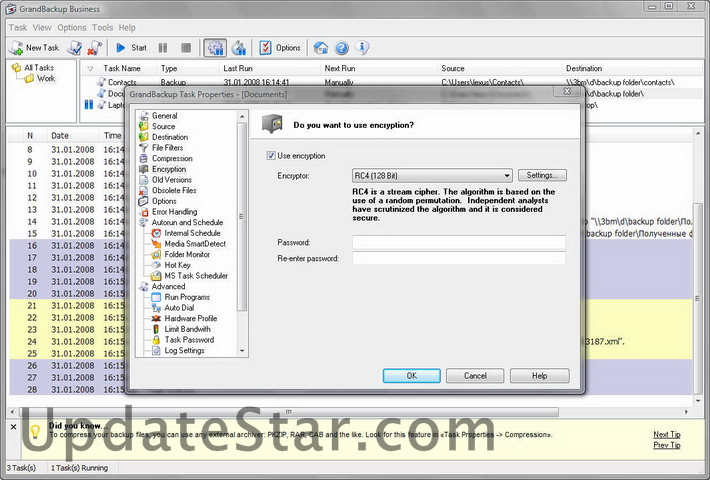Screen dimensions: 710x480
Task: Click the Re-enter password field
Action: click(x=459, y=259)
